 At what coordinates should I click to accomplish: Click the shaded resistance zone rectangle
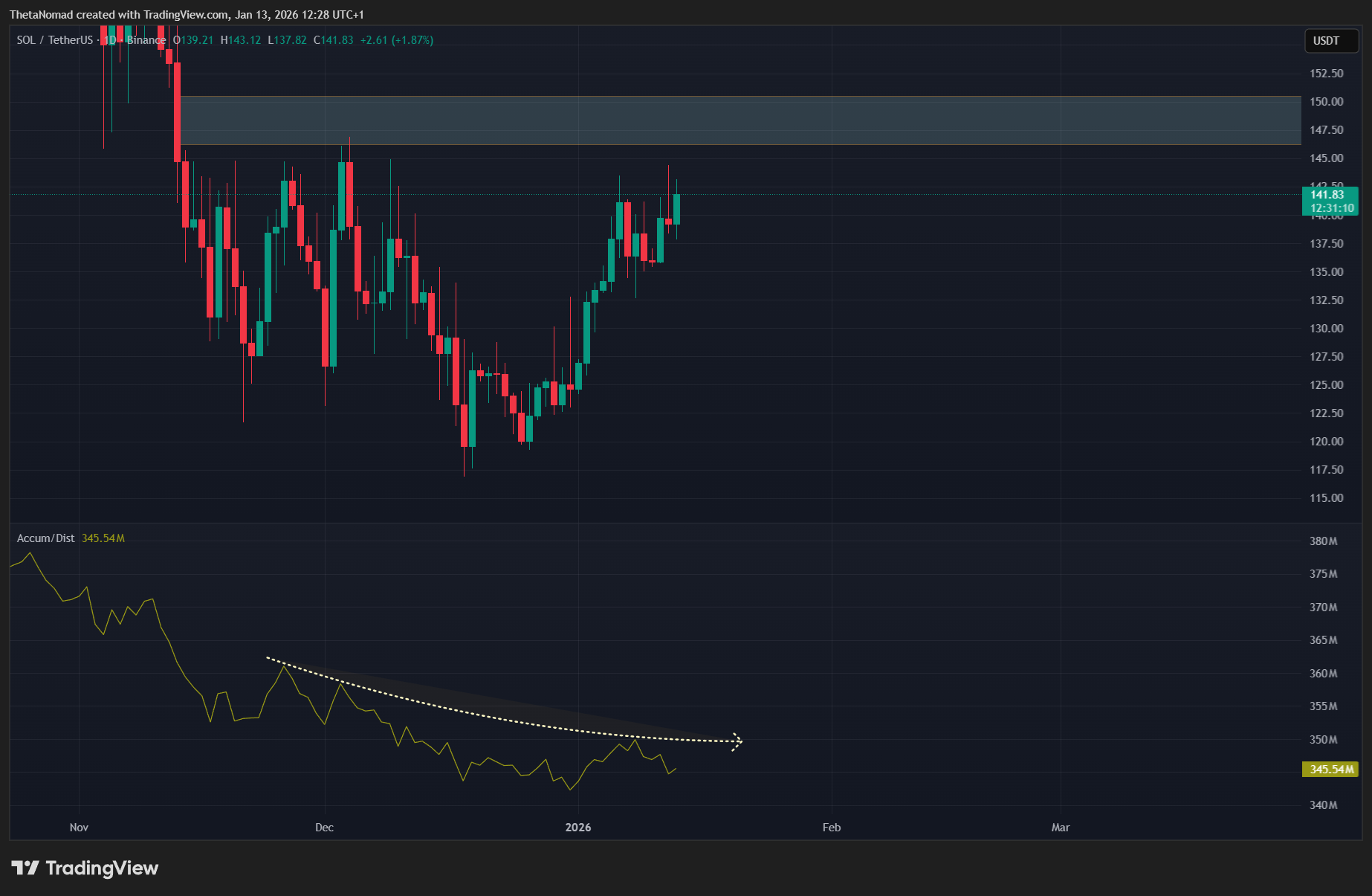click(740, 120)
